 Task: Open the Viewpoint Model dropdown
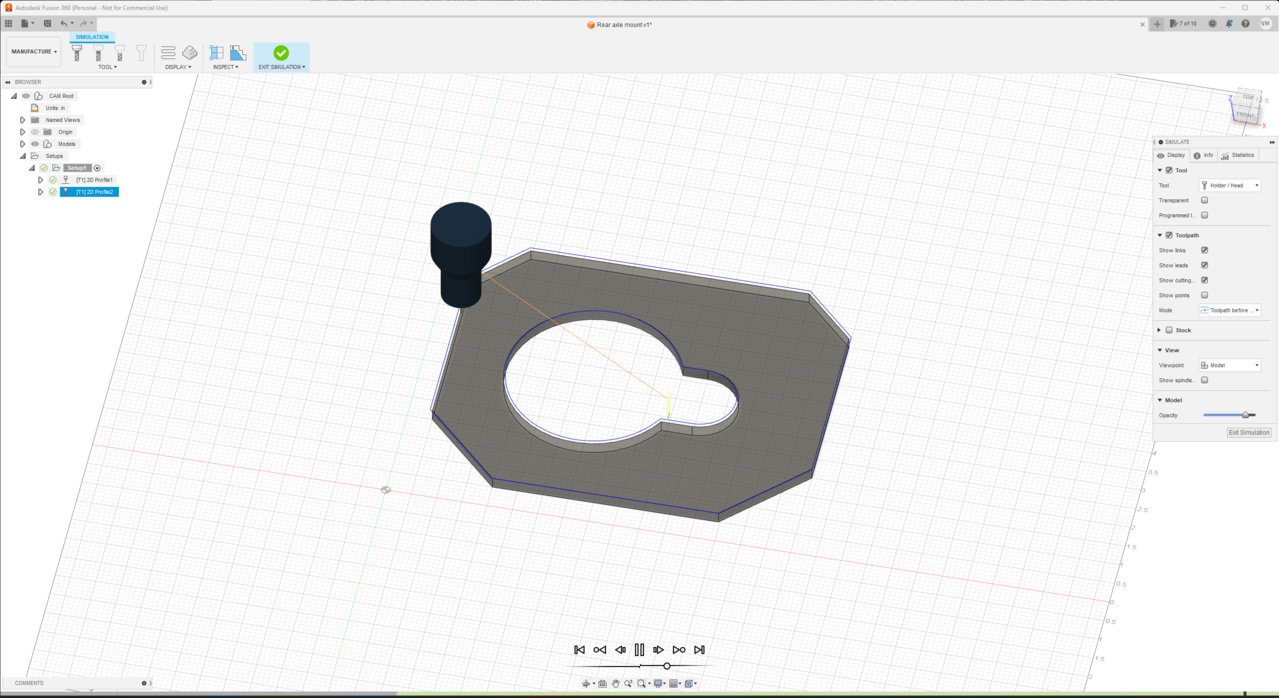1230,365
